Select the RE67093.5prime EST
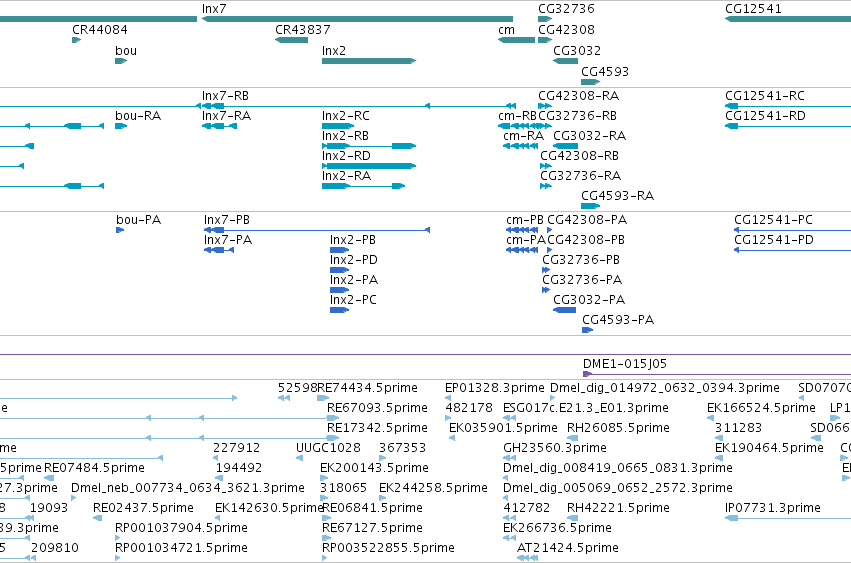 click(333, 418)
